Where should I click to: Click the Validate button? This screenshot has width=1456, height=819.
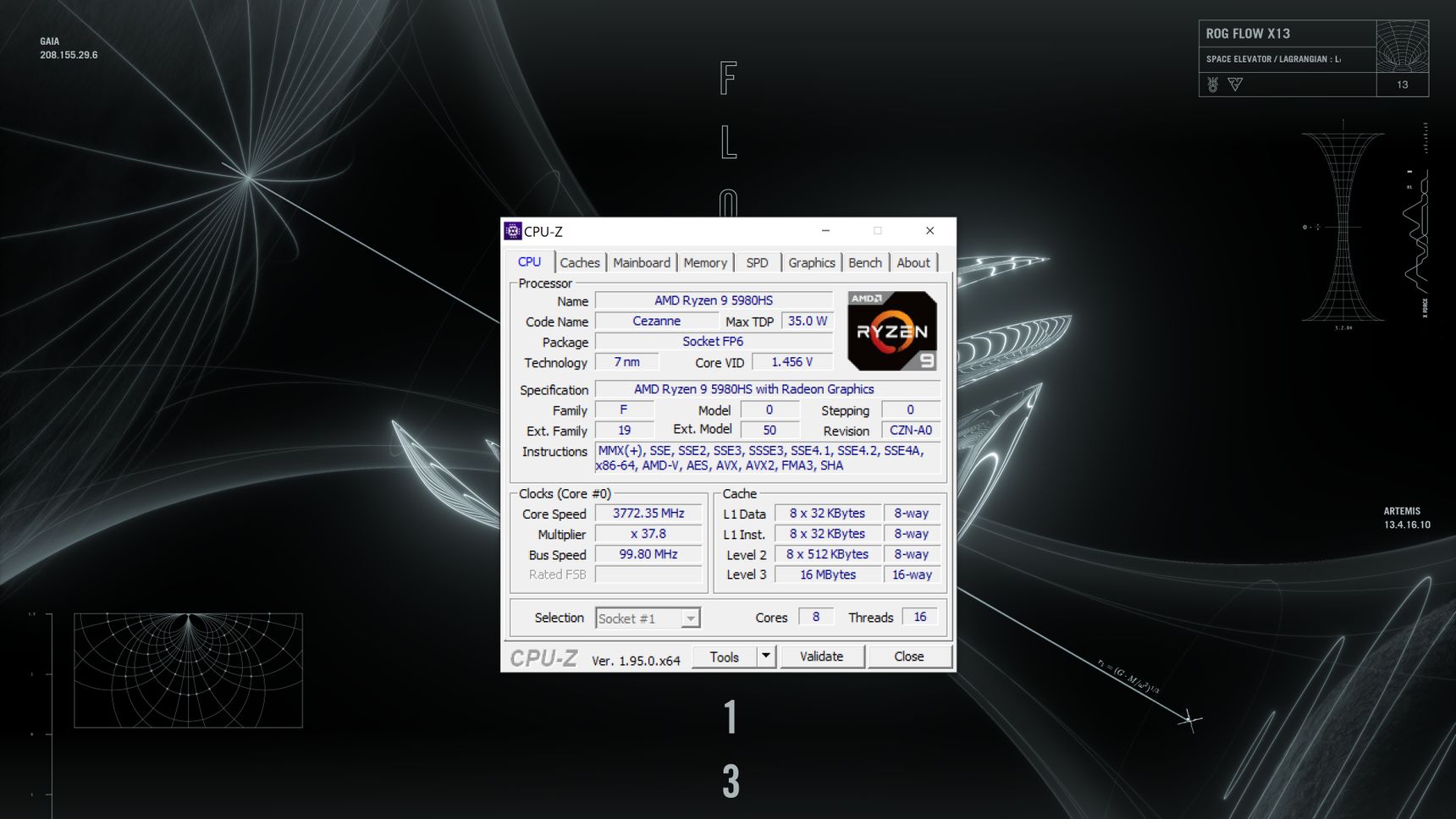(821, 657)
